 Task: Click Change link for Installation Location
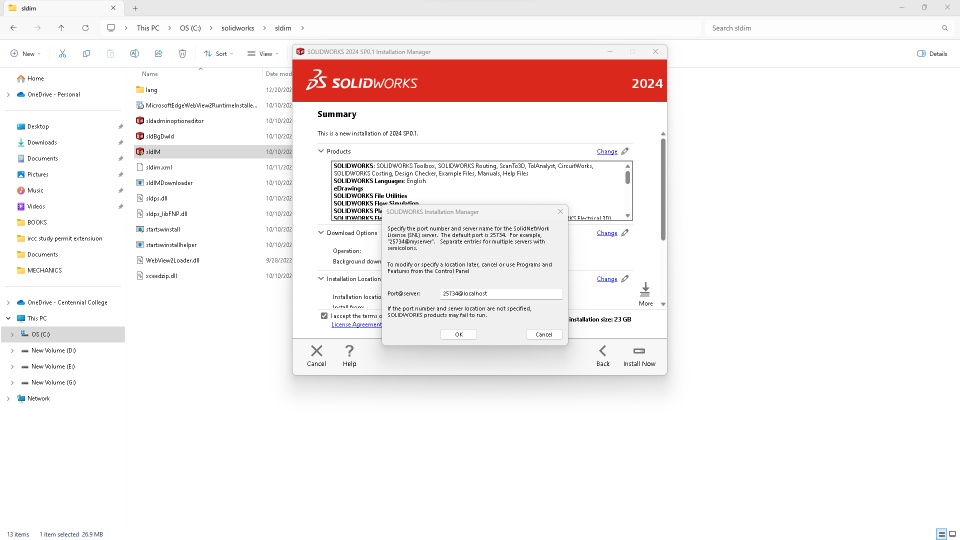[x=607, y=279]
